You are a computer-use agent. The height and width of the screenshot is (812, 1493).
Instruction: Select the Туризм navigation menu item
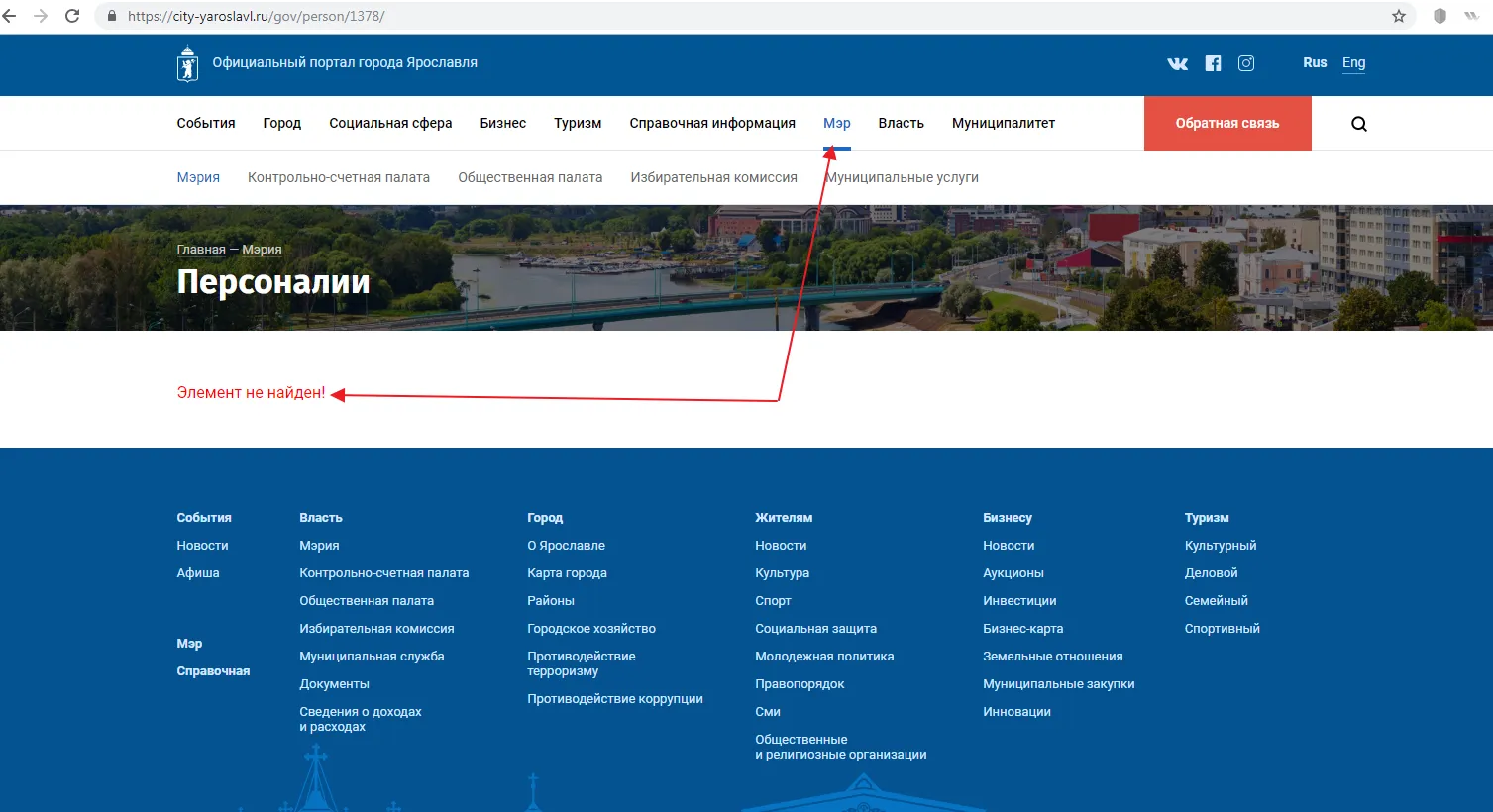point(578,123)
